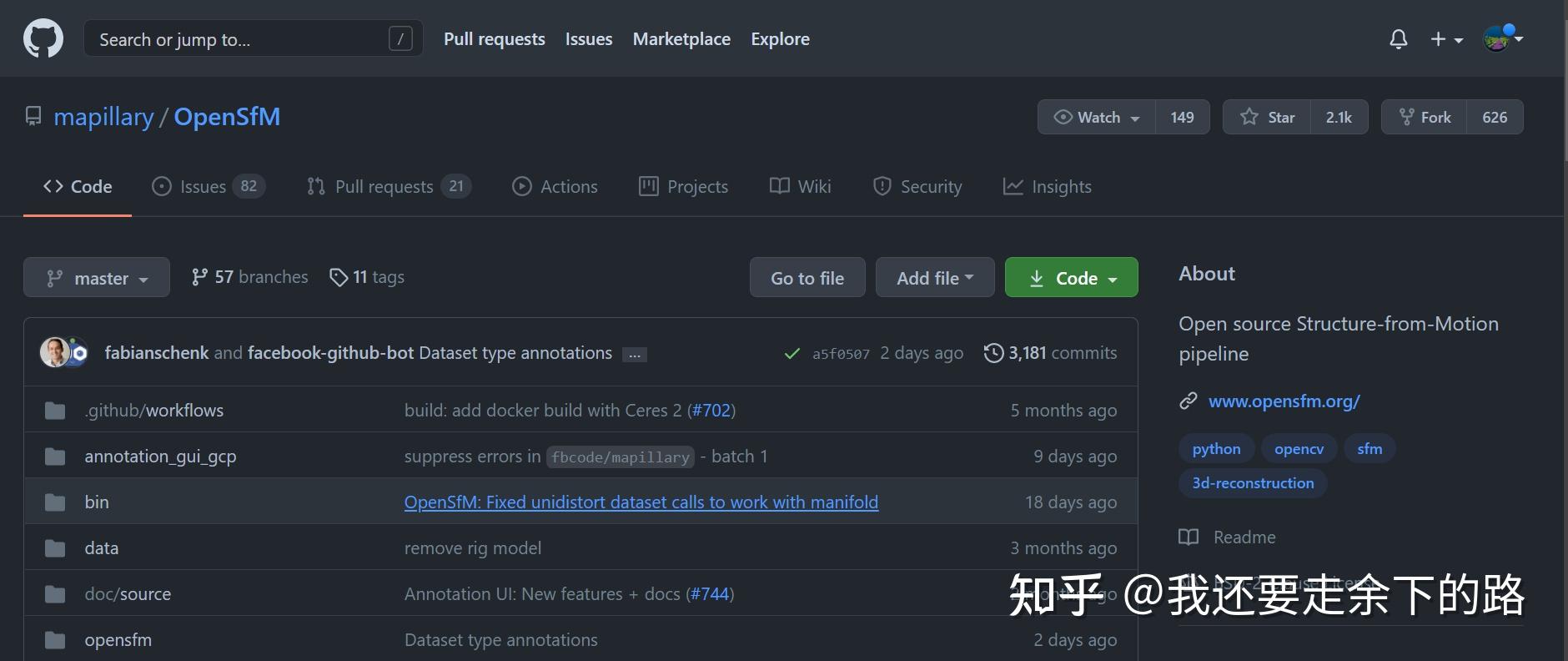This screenshot has height=661, width=1568.
Task: Expand the plus create-new menu
Action: point(1447,39)
